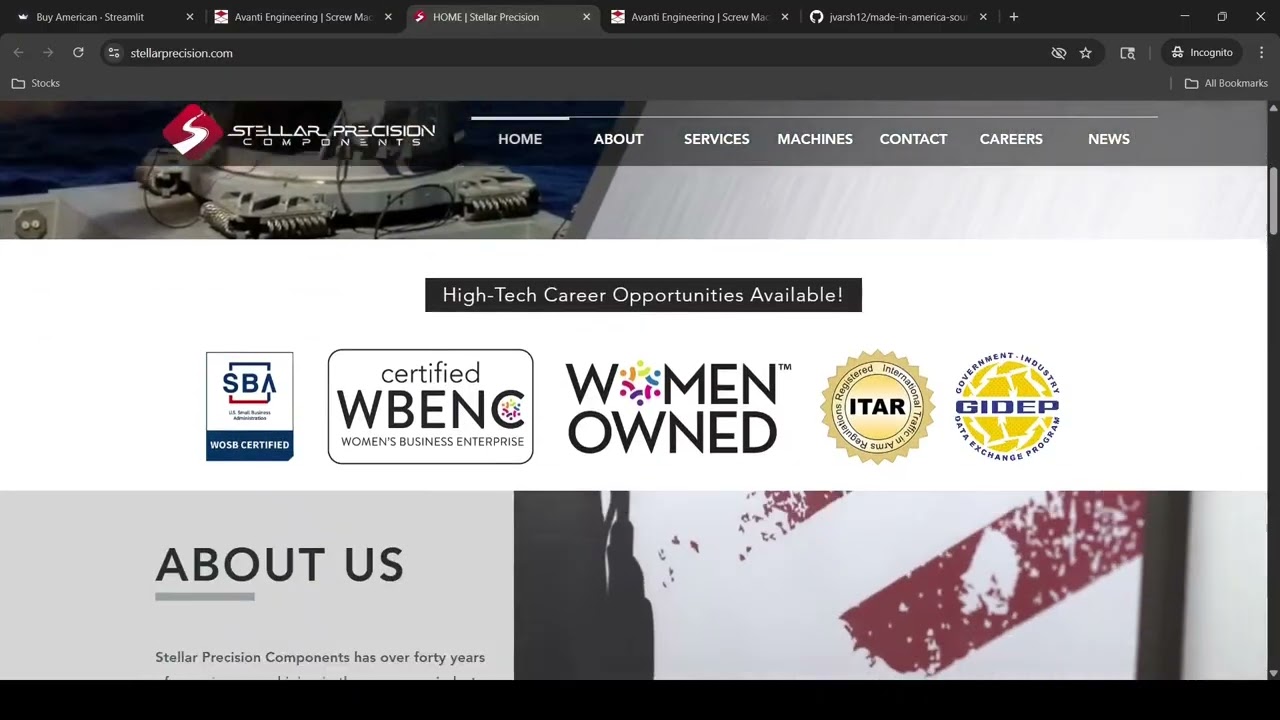1280x720 pixels.
Task: Open the SERVICES navigation item
Action: (x=716, y=139)
